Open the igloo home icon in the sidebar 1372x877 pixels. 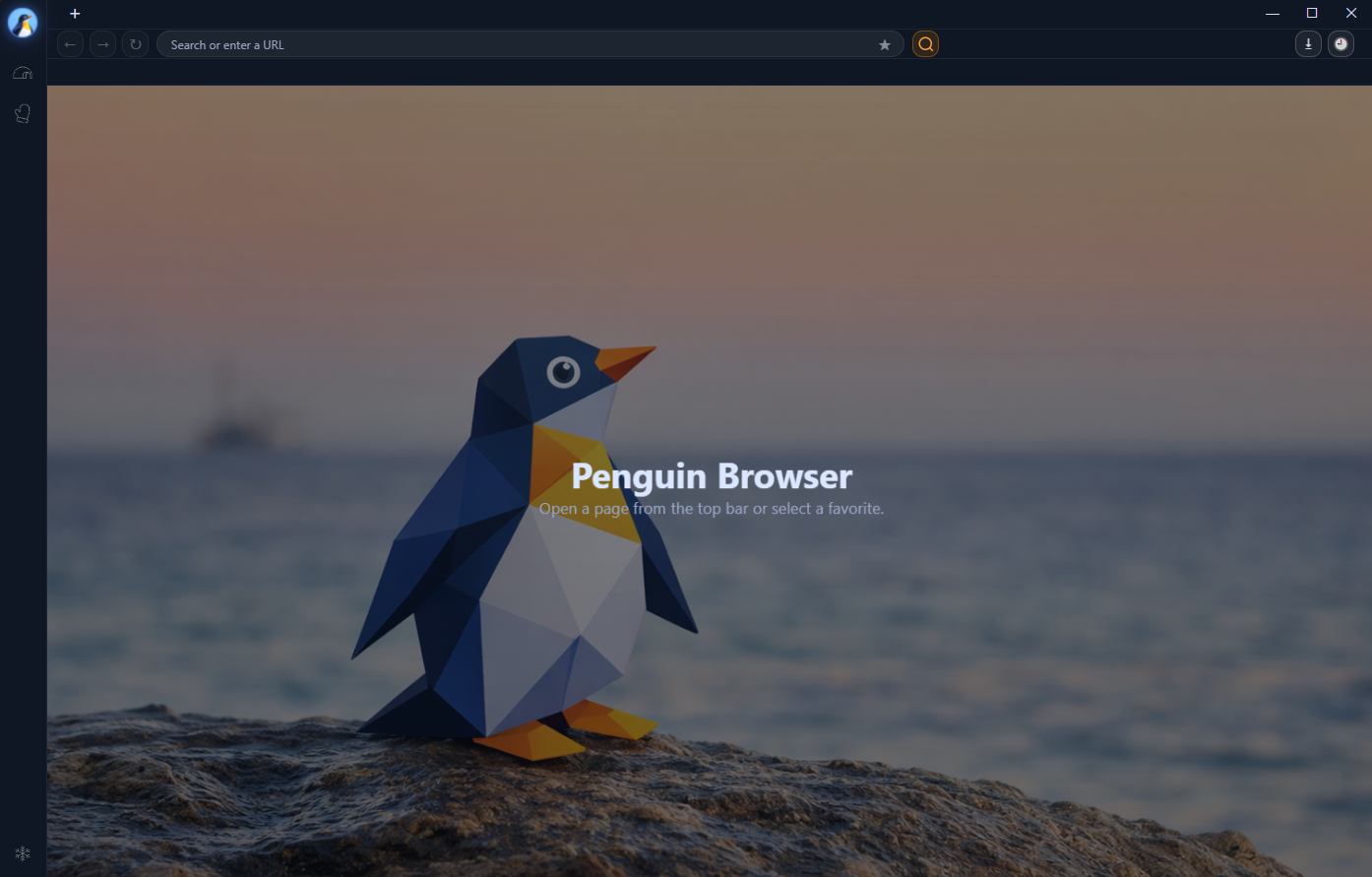[x=22, y=72]
